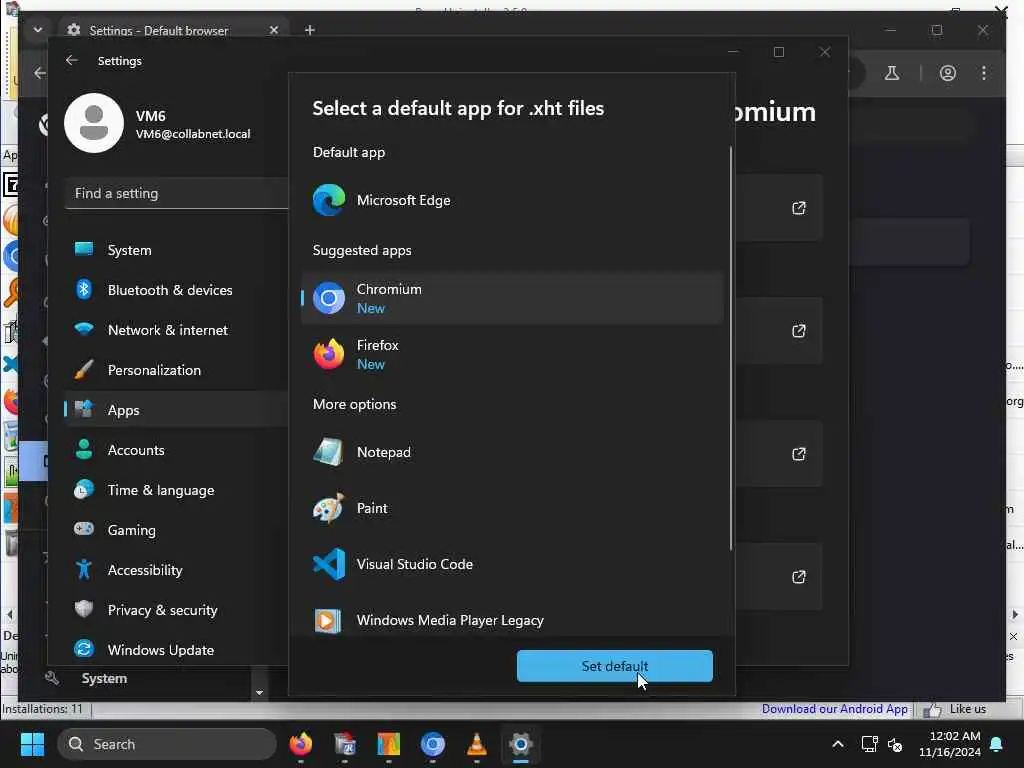Image resolution: width=1024 pixels, height=768 pixels.
Task: Open Settings gear on the taskbar
Action: 520,744
